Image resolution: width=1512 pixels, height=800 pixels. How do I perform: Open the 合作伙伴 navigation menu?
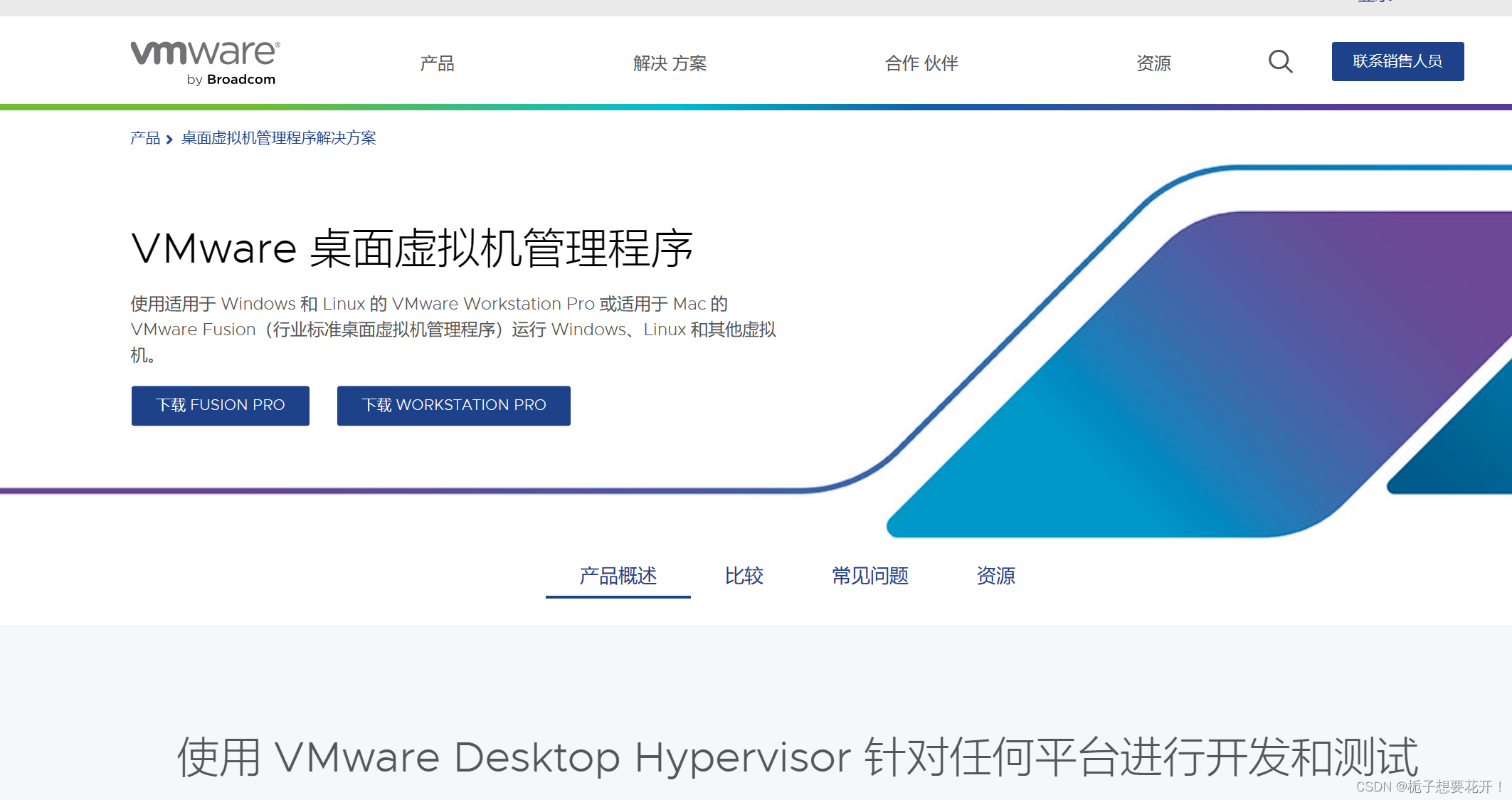pyautogui.click(x=921, y=63)
